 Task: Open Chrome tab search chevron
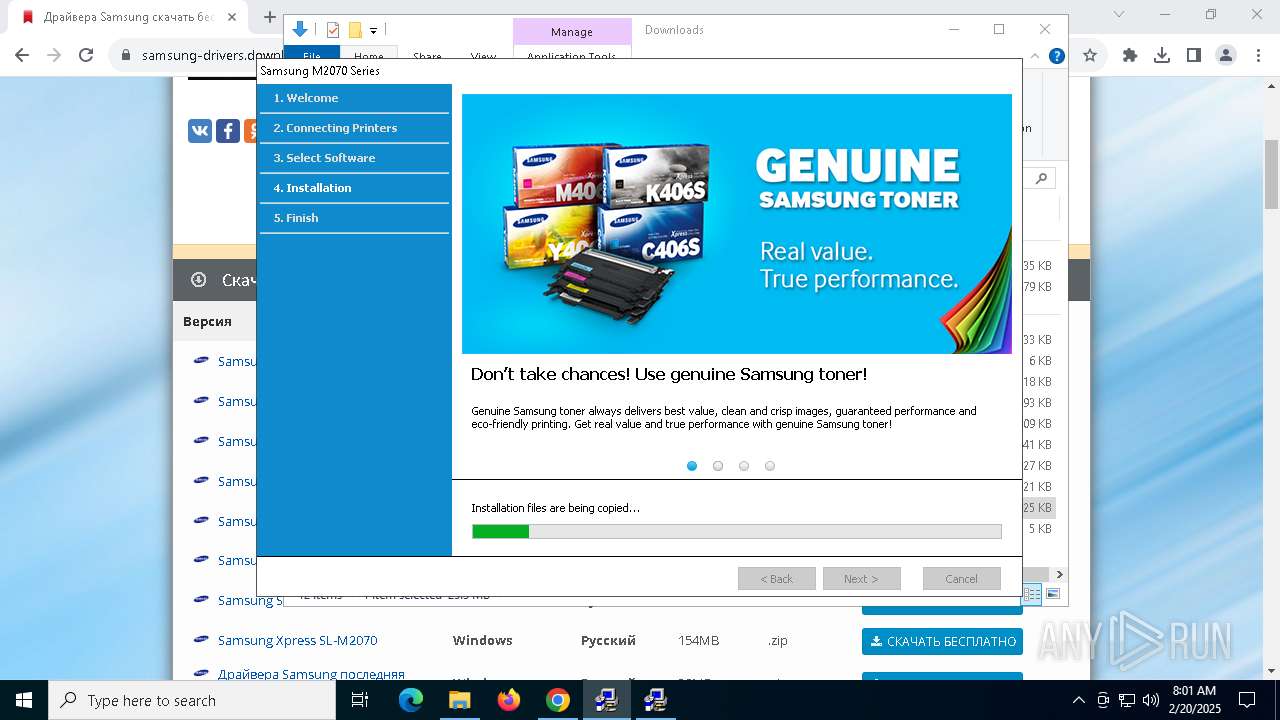point(1118,15)
